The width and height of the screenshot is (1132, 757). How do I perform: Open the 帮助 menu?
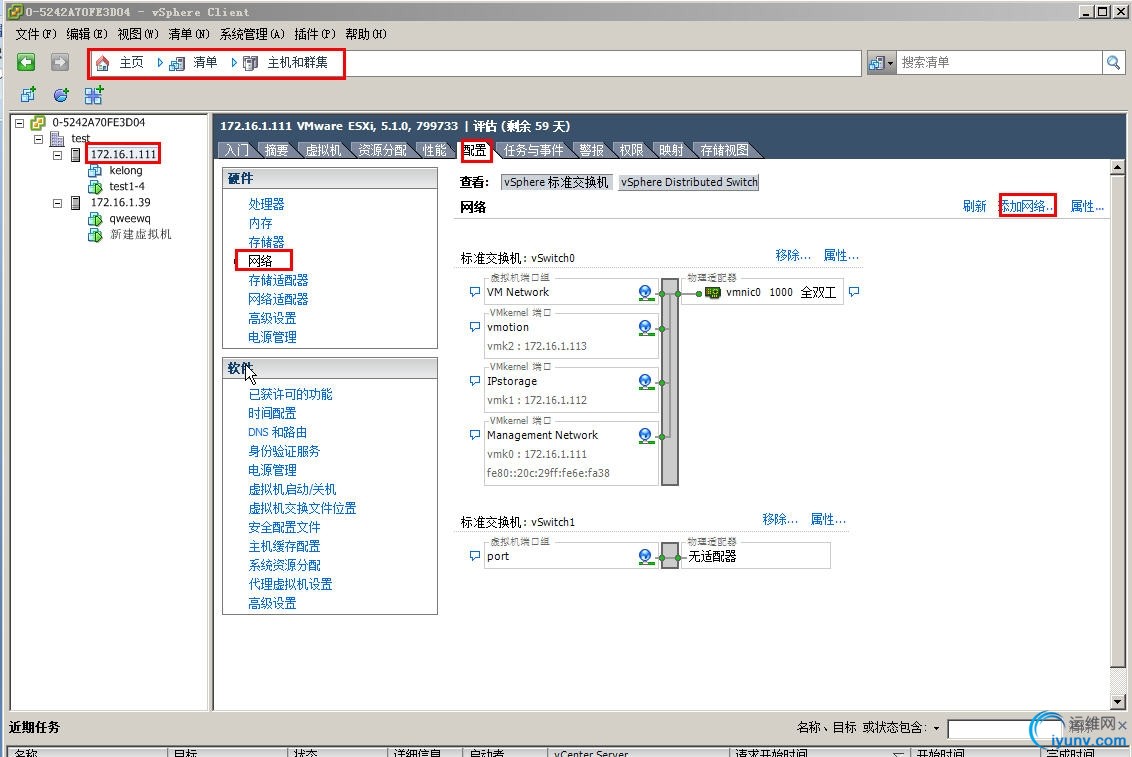point(365,34)
